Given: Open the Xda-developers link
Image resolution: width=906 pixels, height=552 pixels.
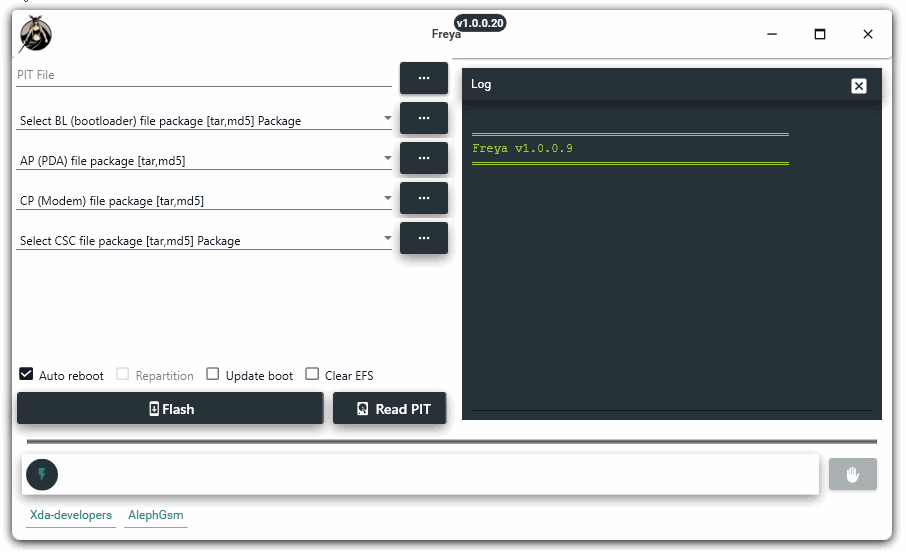Looking at the screenshot, I should click(x=70, y=515).
